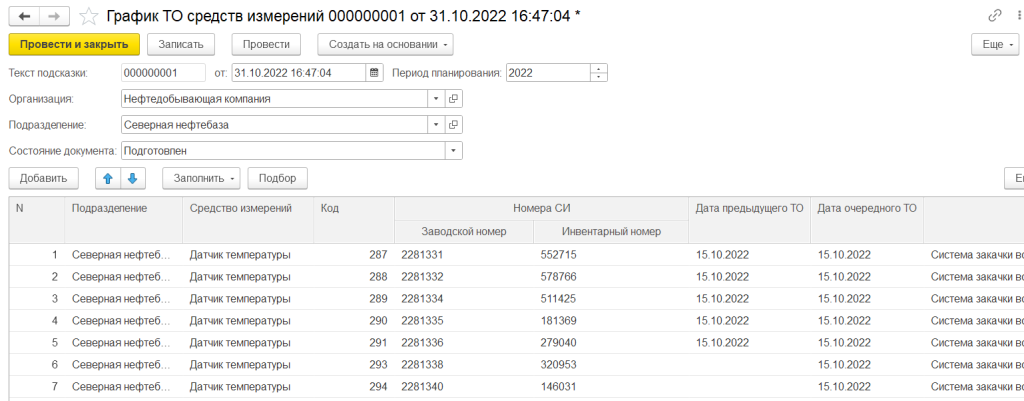
Task: Copy link using the chain icon
Action: click(993, 16)
